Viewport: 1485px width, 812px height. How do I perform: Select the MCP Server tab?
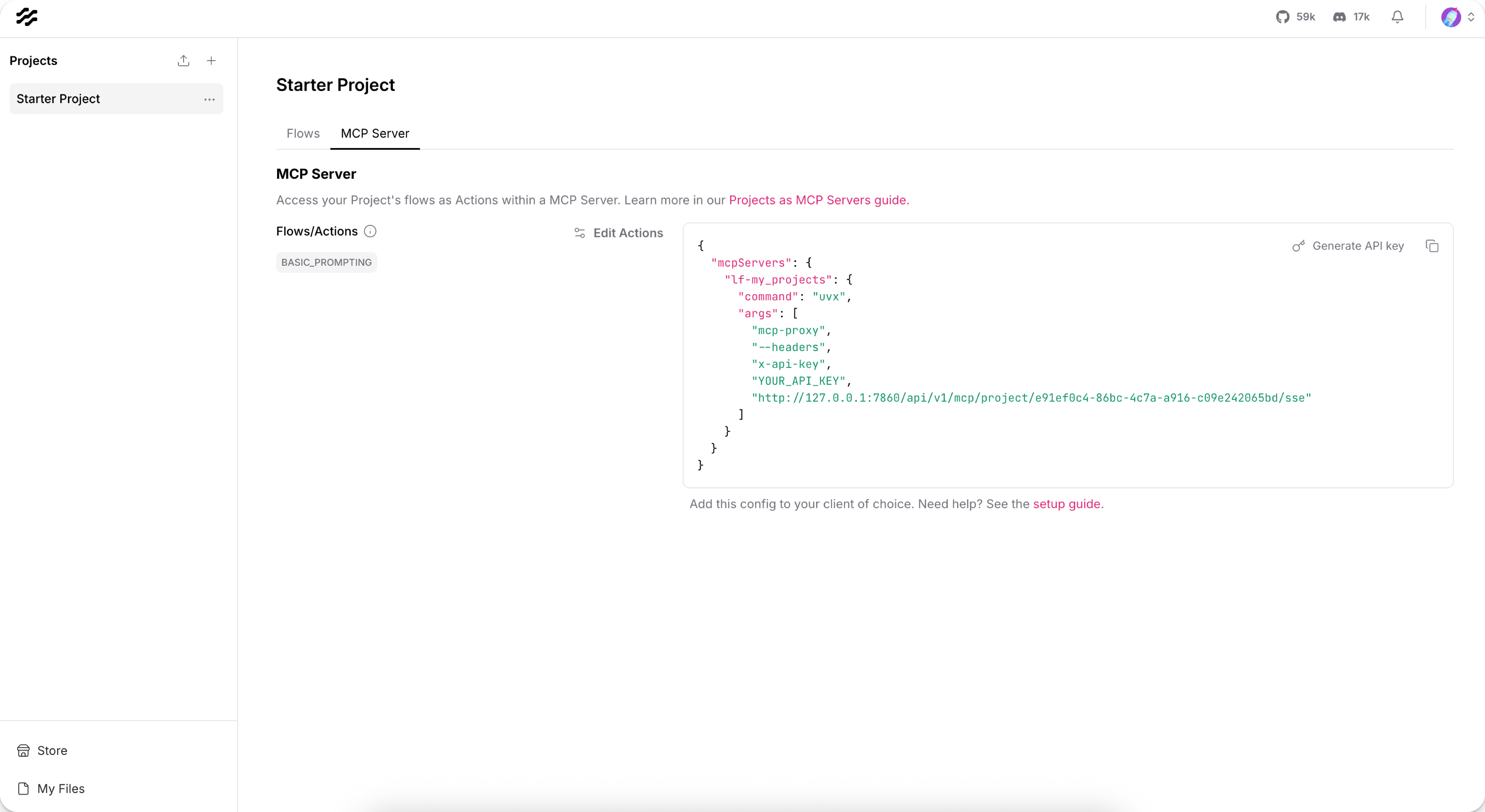click(x=375, y=133)
